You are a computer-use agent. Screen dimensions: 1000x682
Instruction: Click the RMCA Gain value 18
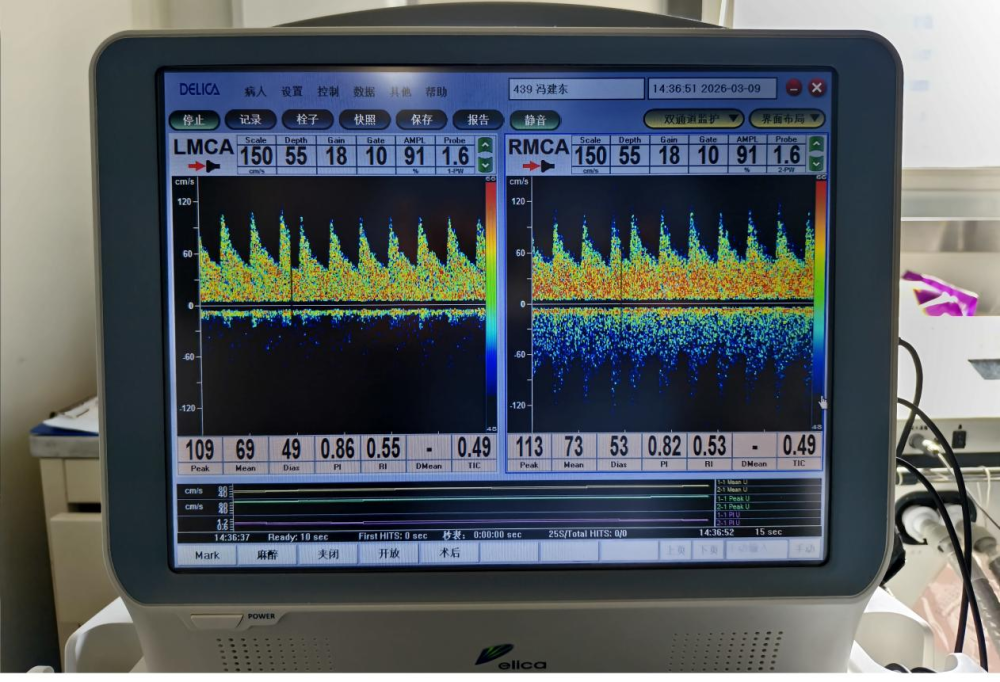669,155
